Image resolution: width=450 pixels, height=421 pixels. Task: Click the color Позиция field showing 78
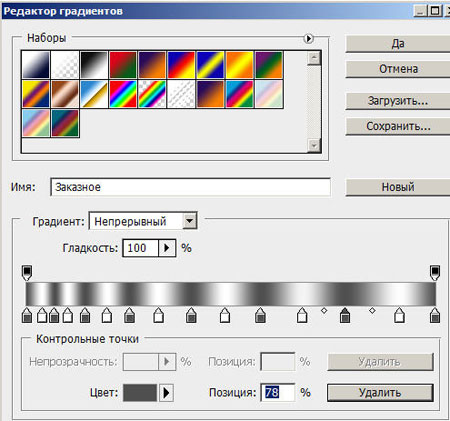pos(278,393)
